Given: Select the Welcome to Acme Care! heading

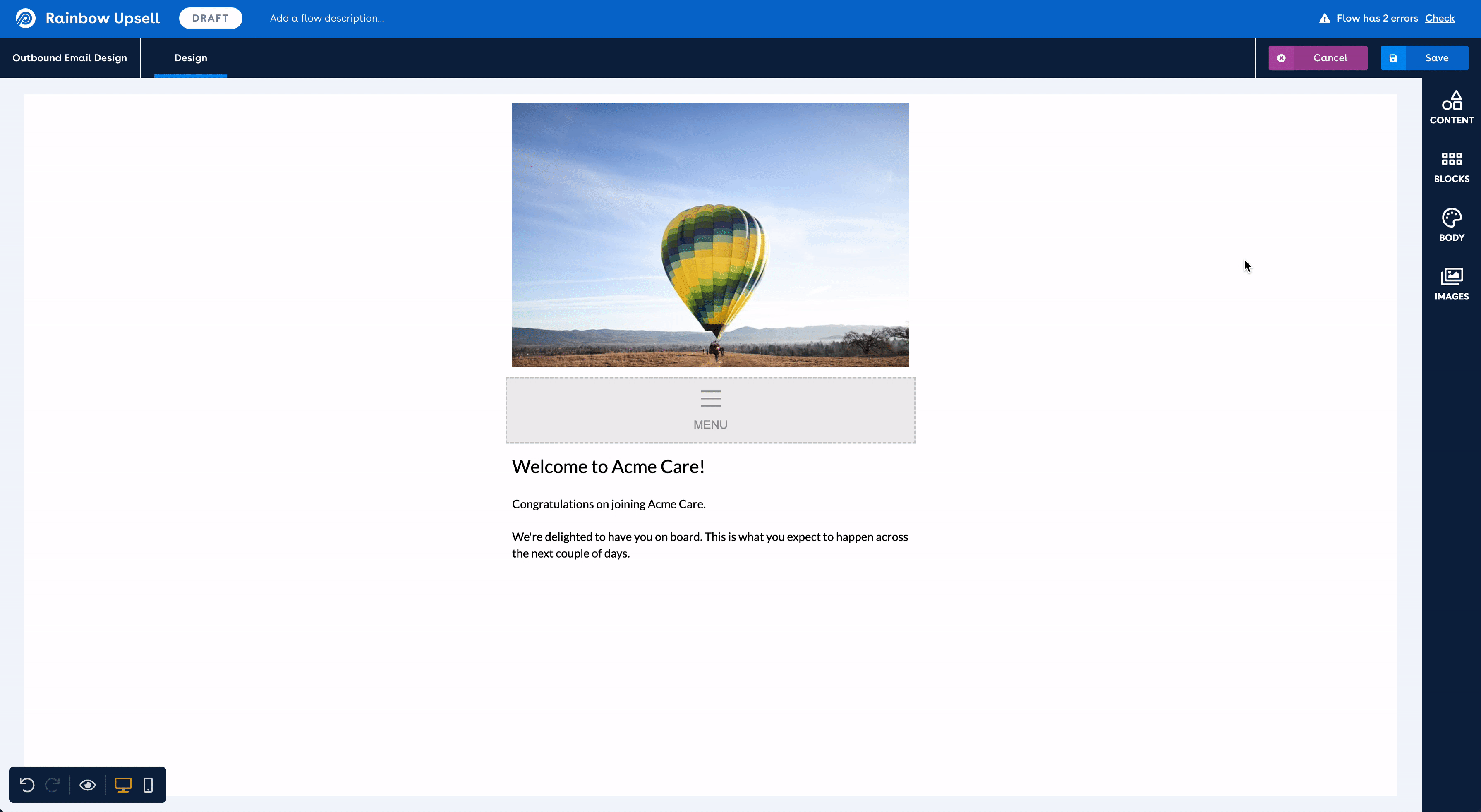Looking at the screenshot, I should 608,466.
